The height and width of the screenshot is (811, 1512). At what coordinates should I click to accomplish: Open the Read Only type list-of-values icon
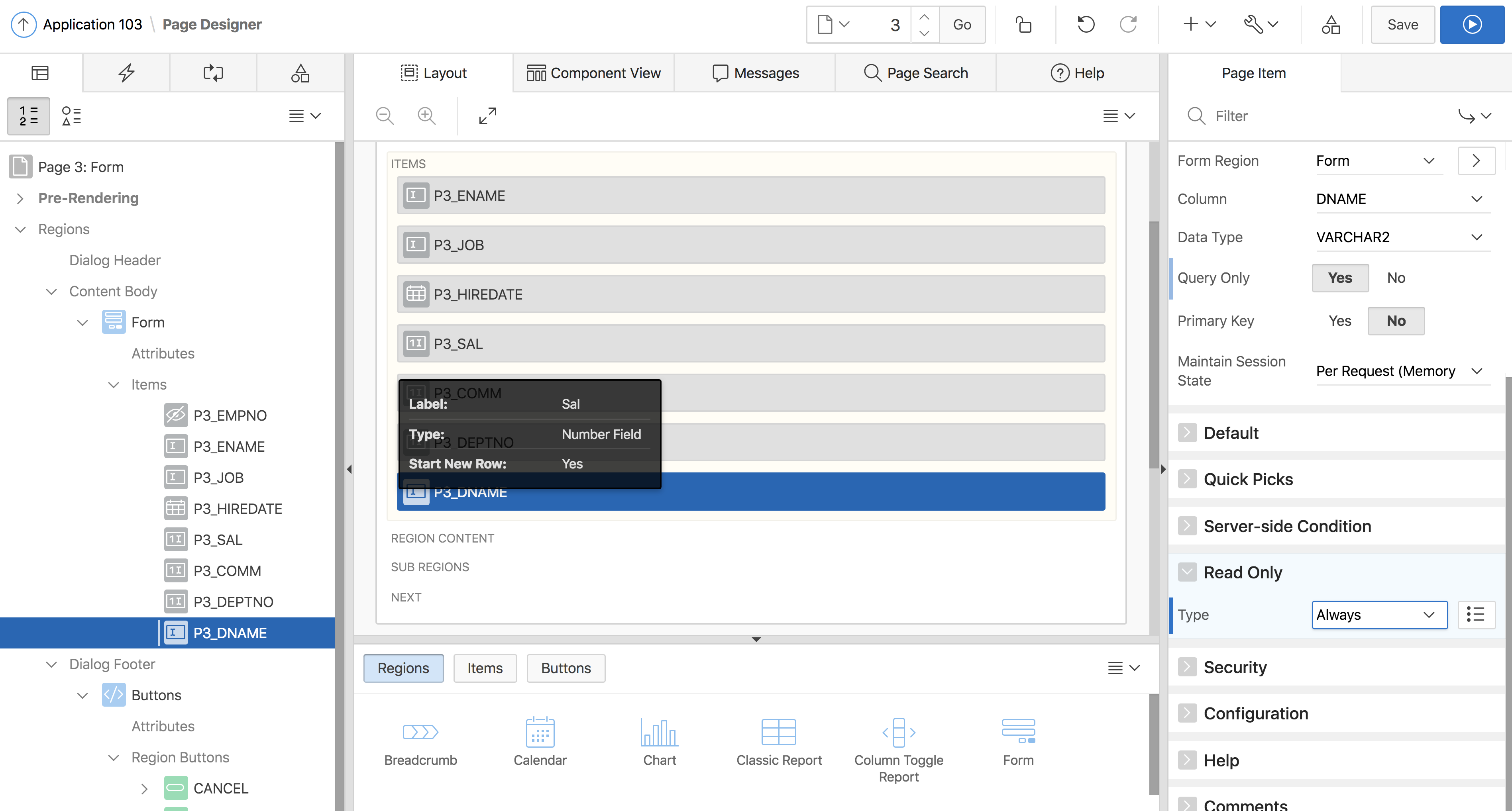pyautogui.click(x=1476, y=614)
